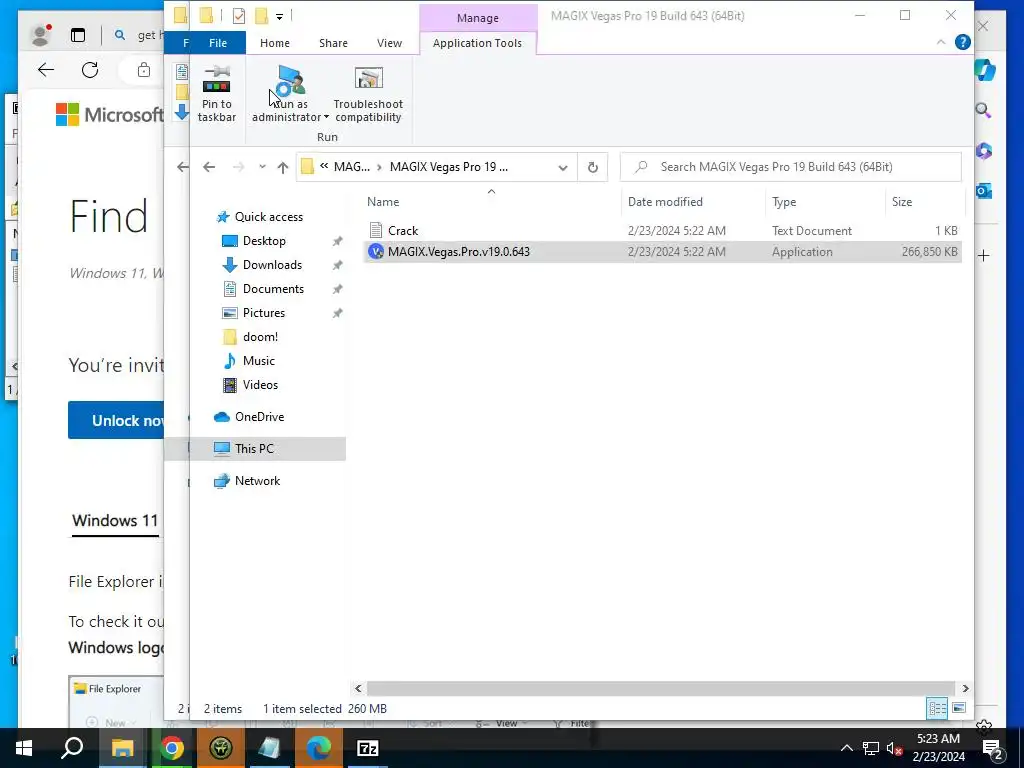Open Microsoft Edge from the taskbar
The width and height of the screenshot is (1024, 768).
pos(319,748)
